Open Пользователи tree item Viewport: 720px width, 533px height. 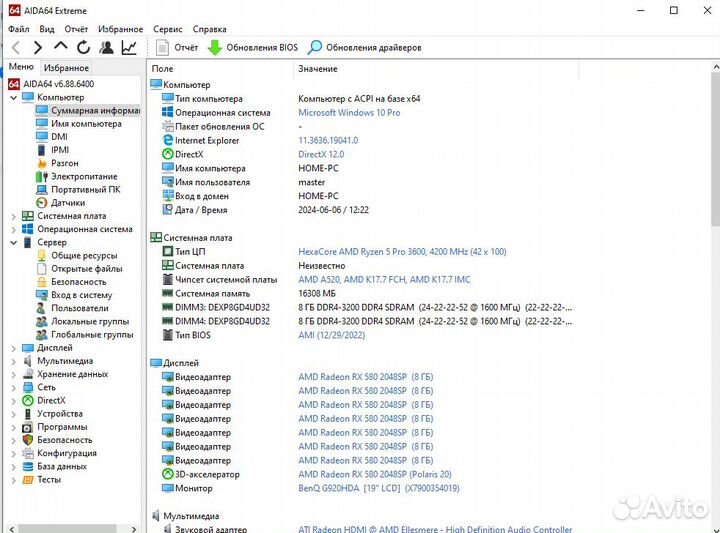[73, 309]
